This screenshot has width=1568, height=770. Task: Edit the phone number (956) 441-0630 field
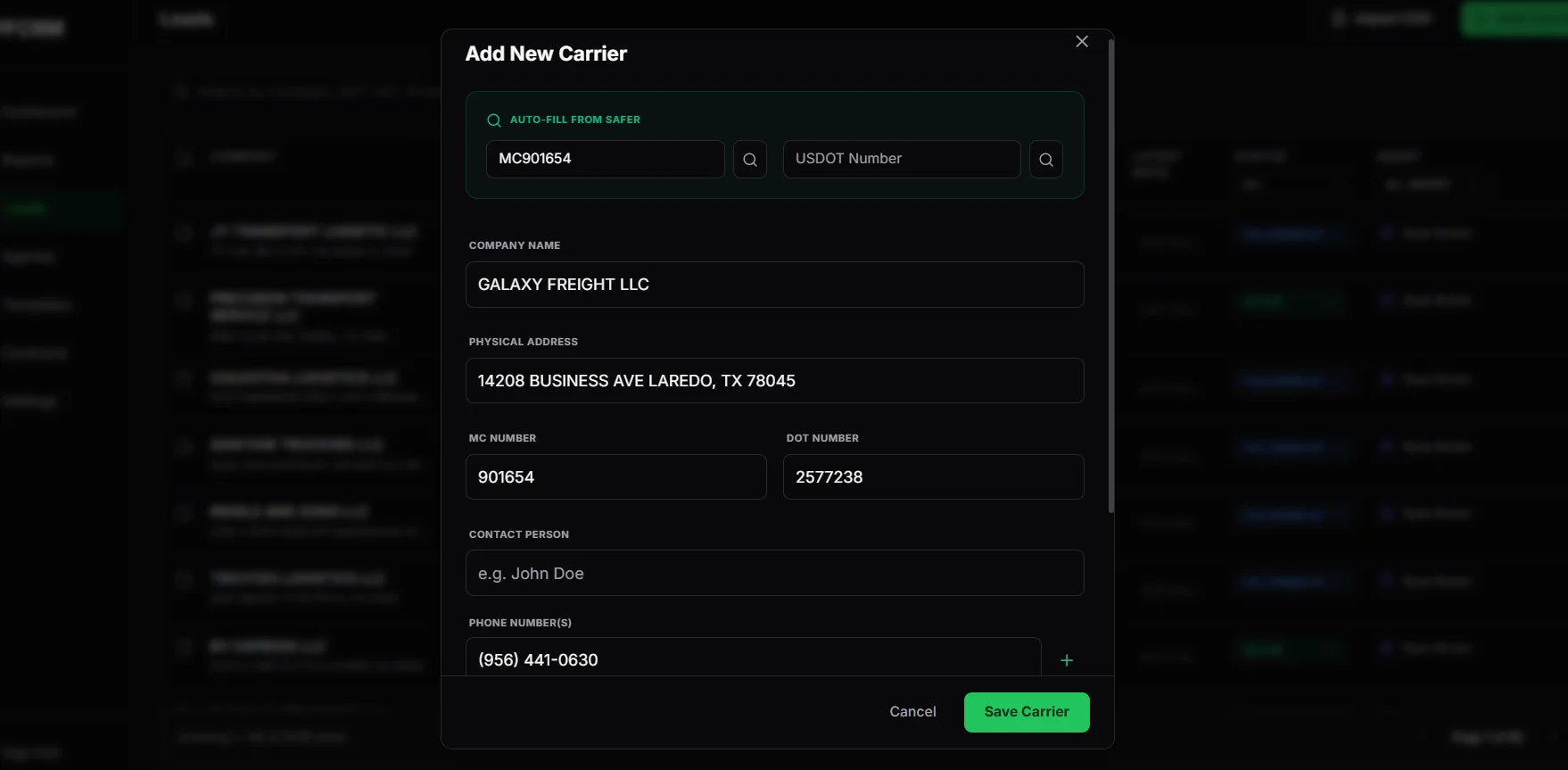(754, 658)
